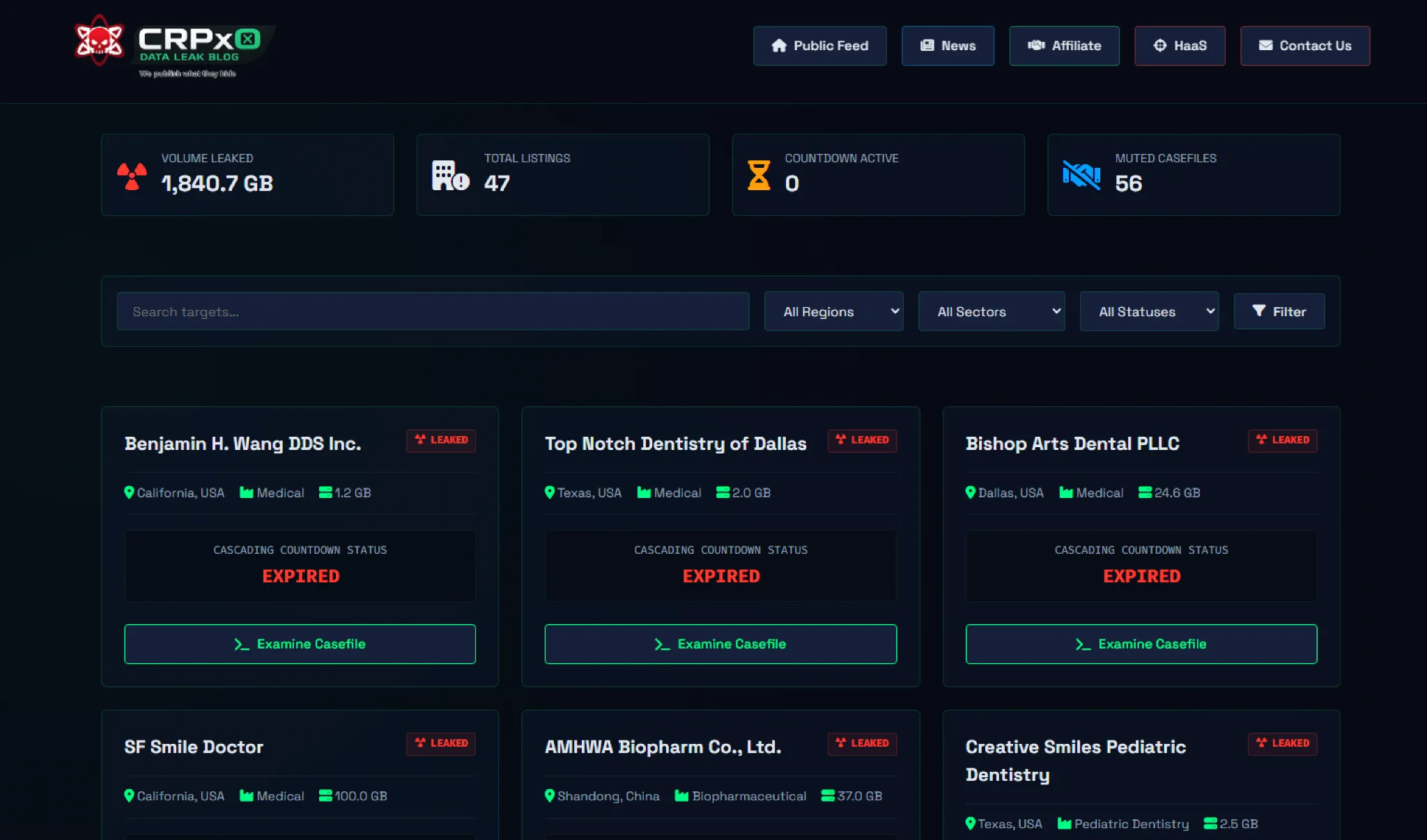Click the AMHWA Biopharm Co., Ltd. title
Screen dimensions: 1427x840
click(663, 747)
